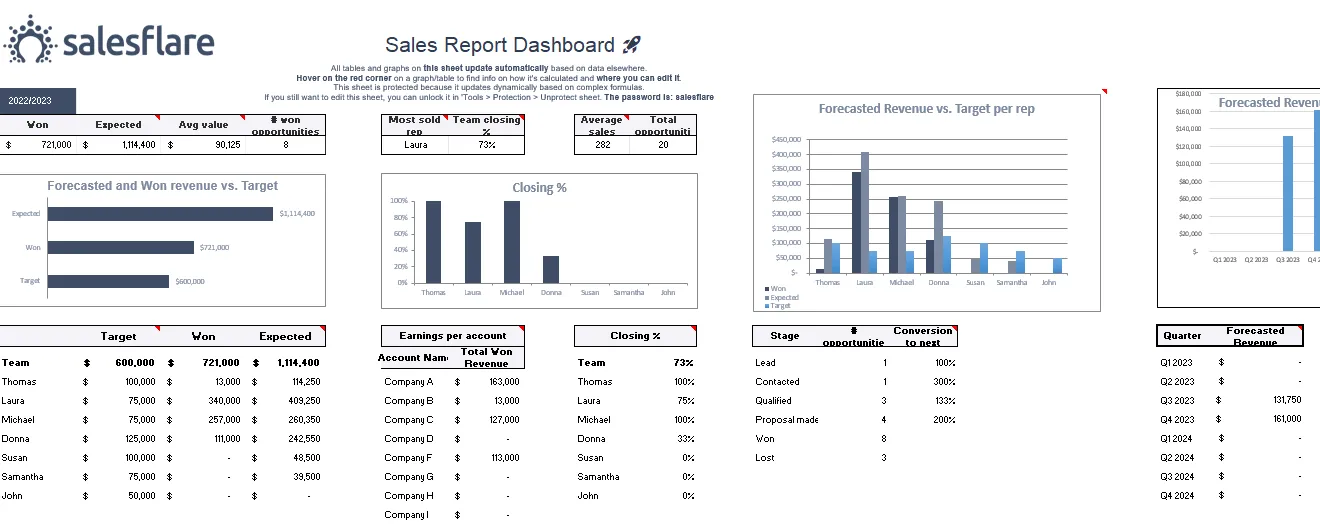Select the Lead stage row
Viewport: 1320px width, 529px height.
coord(855,363)
